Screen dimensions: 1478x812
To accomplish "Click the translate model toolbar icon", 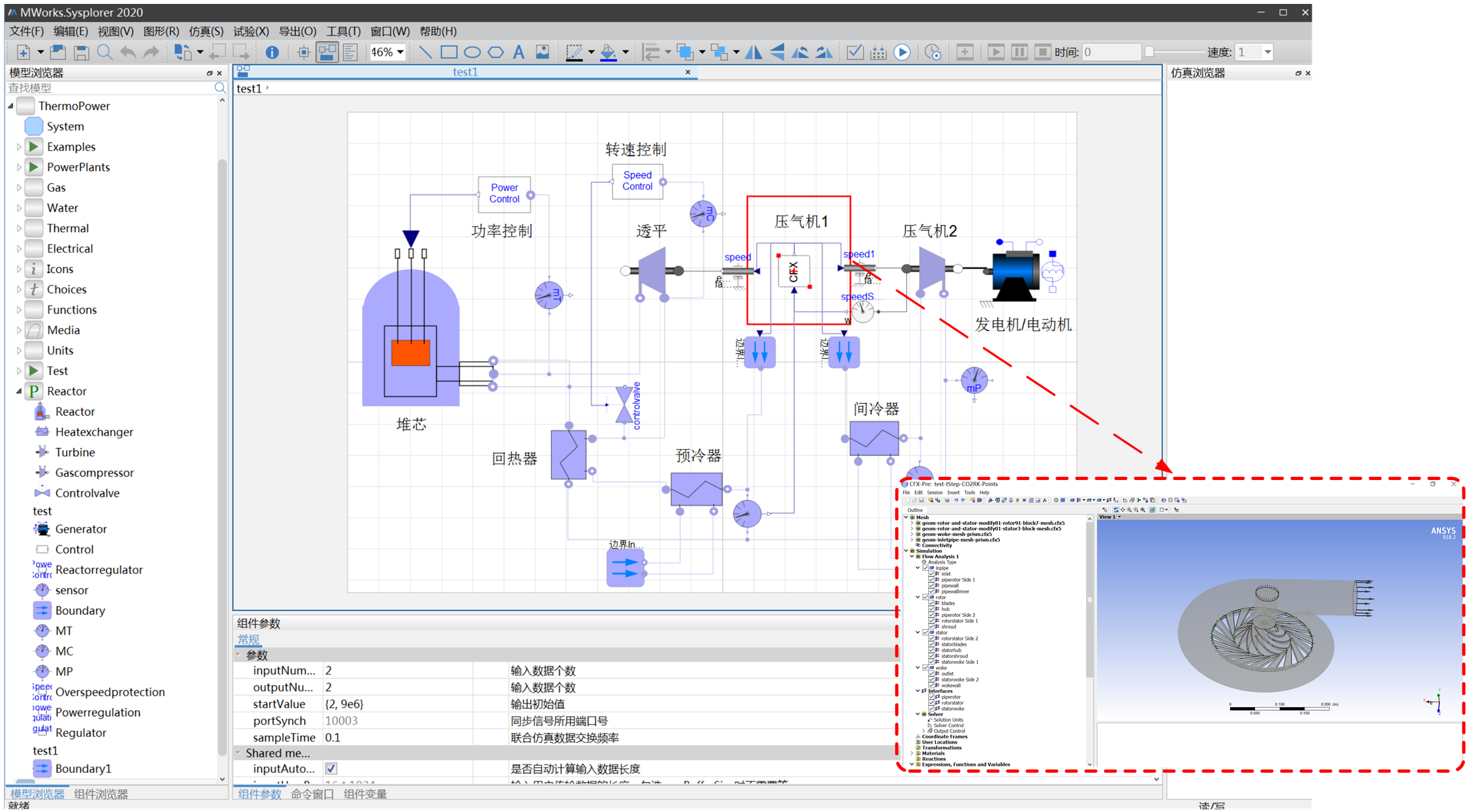I will 879,52.
